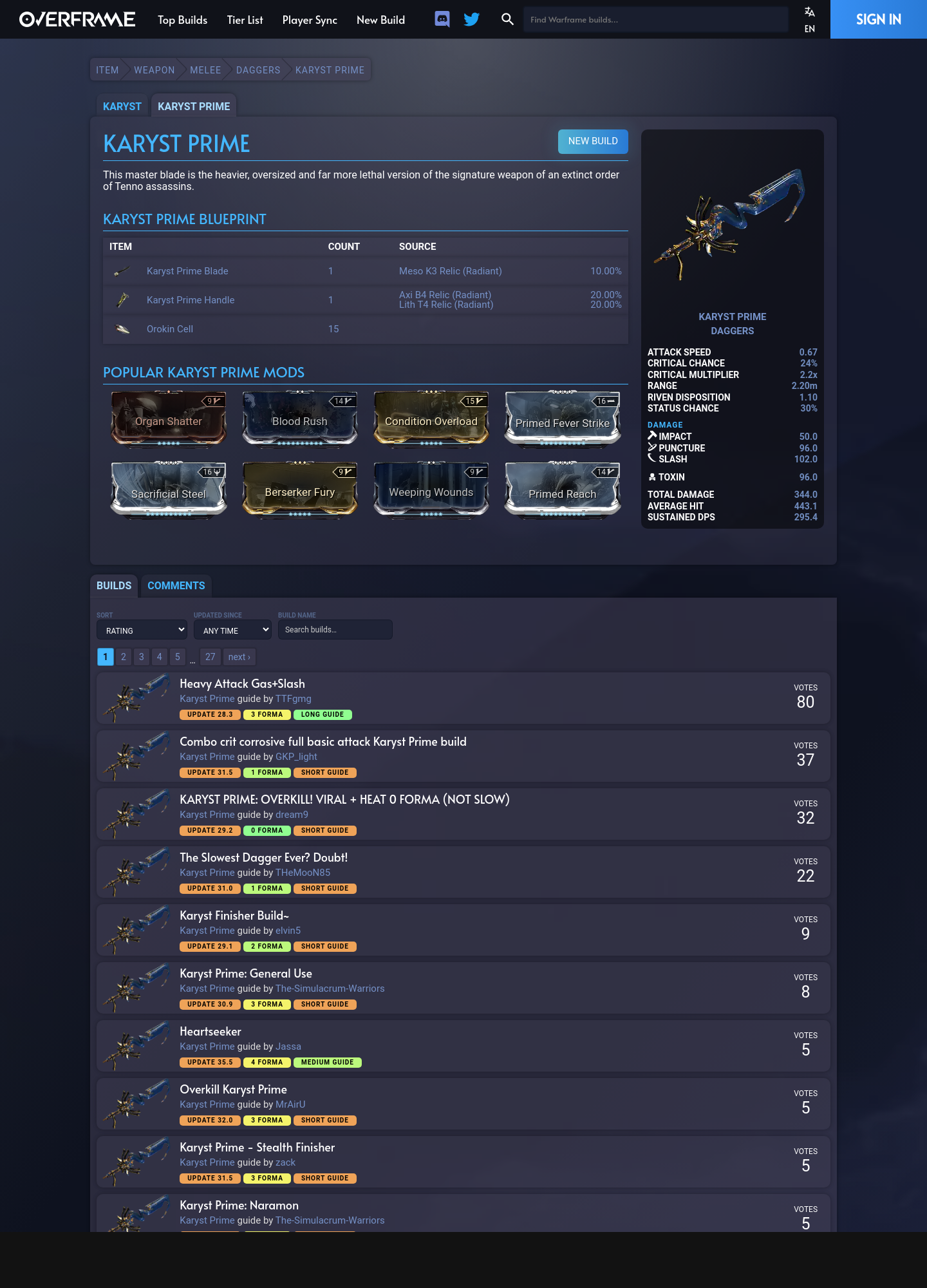Open the Twitter bird icon link
Viewport: 927px width, 1288px height.
[472, 19]
